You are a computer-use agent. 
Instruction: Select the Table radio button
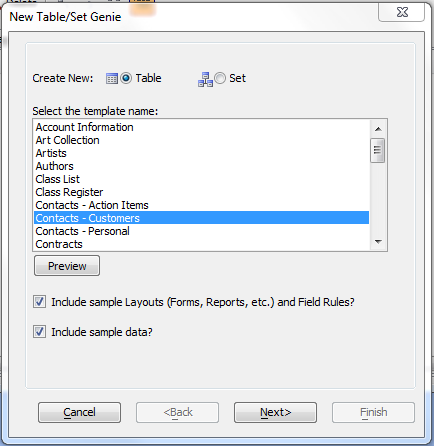click(x=126, y=78)
